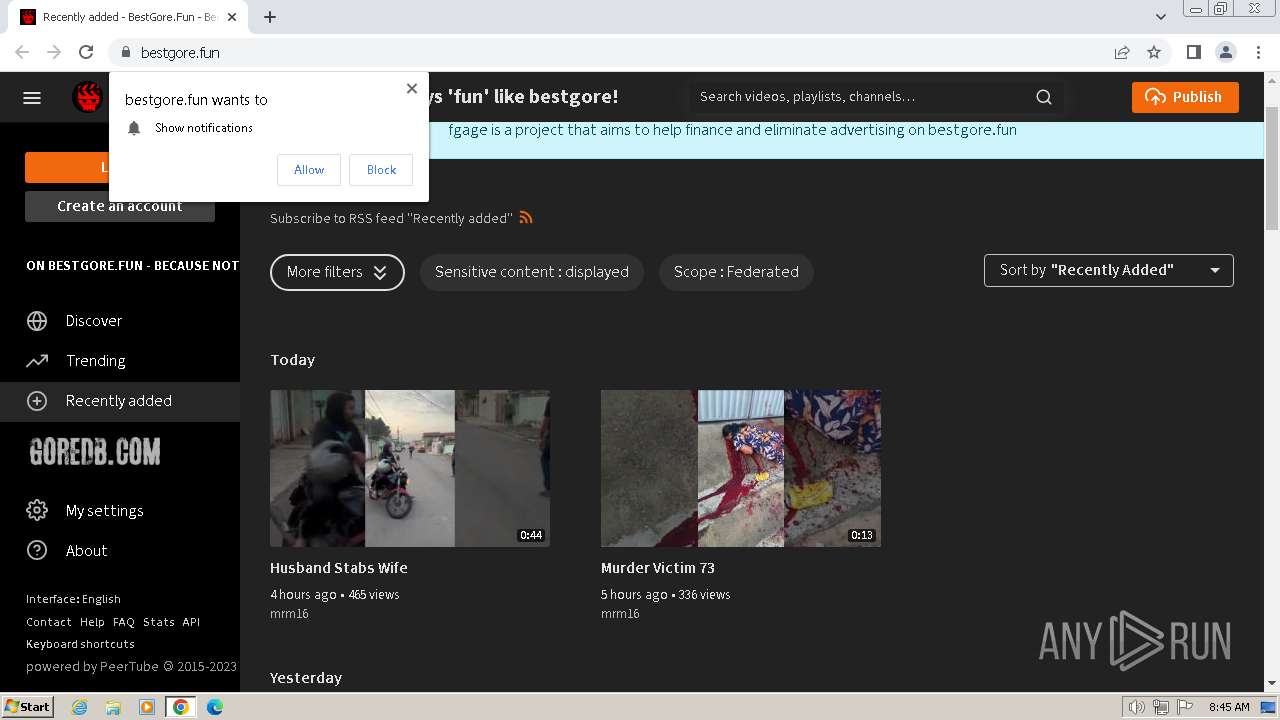Screen dimensions: 1280x720
Task: Click the browser address bar
Action: click(620, 52)
